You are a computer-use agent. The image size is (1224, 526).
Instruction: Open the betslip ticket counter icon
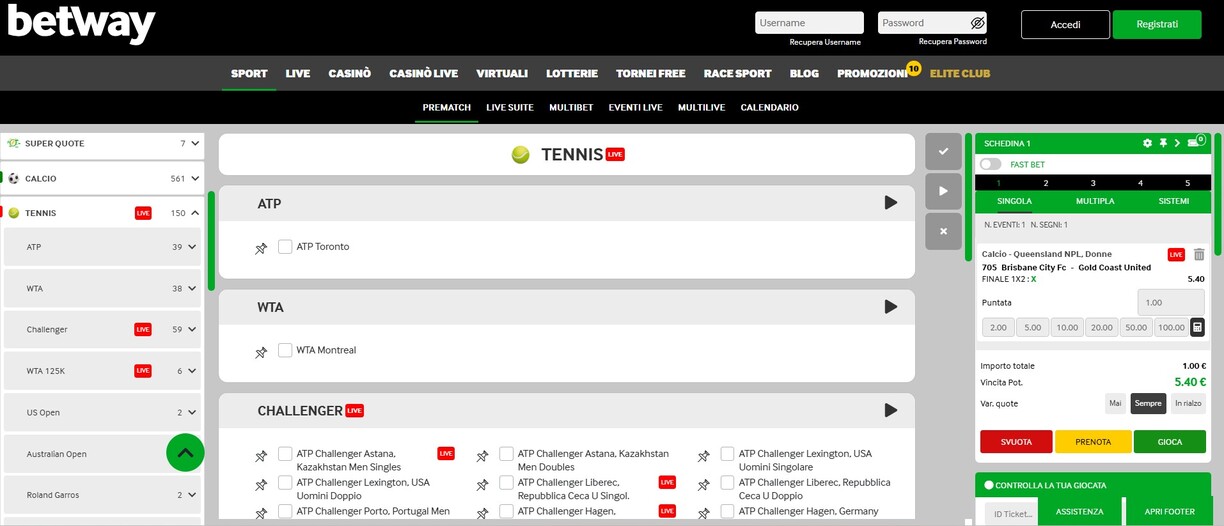[x=1196, y=142]
